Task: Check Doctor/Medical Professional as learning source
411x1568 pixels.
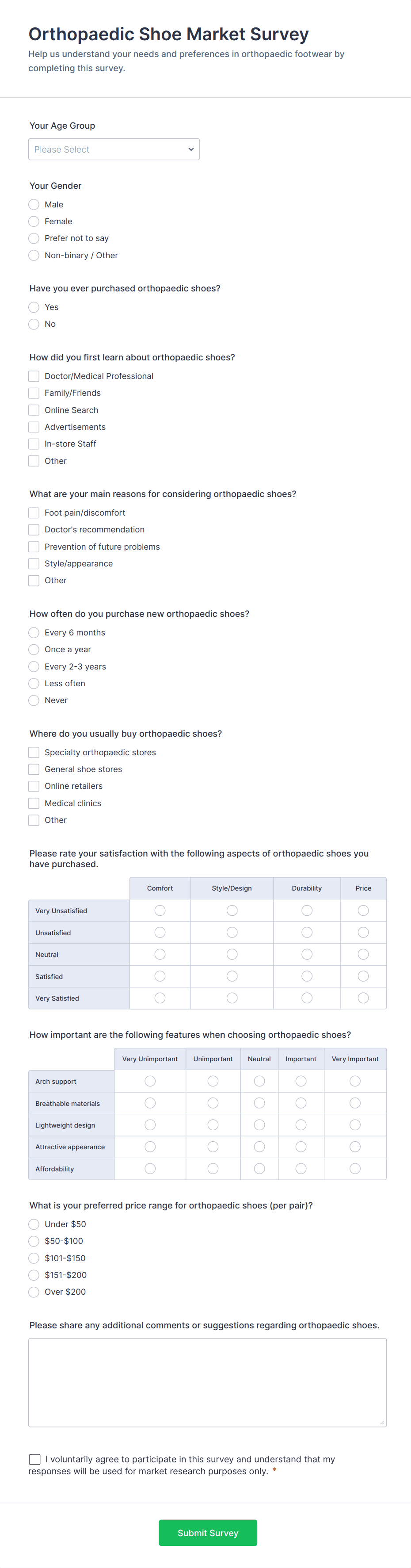Action: [x=34, y=375]
